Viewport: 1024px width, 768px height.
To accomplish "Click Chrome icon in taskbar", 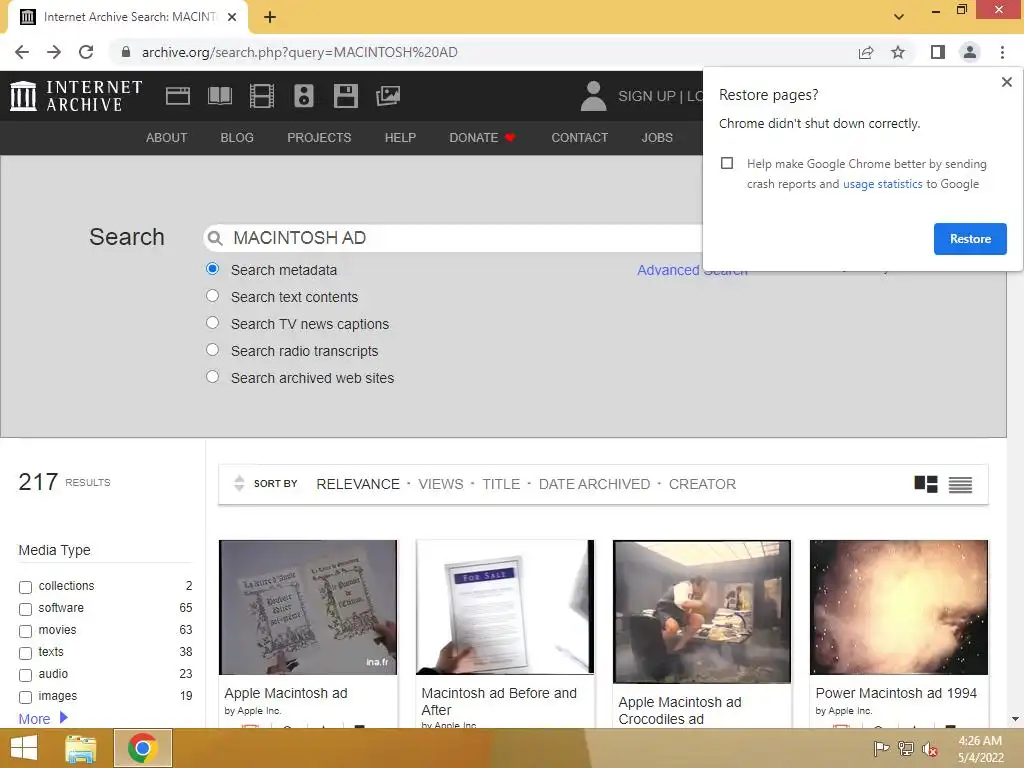I will (x=143, y=748).
